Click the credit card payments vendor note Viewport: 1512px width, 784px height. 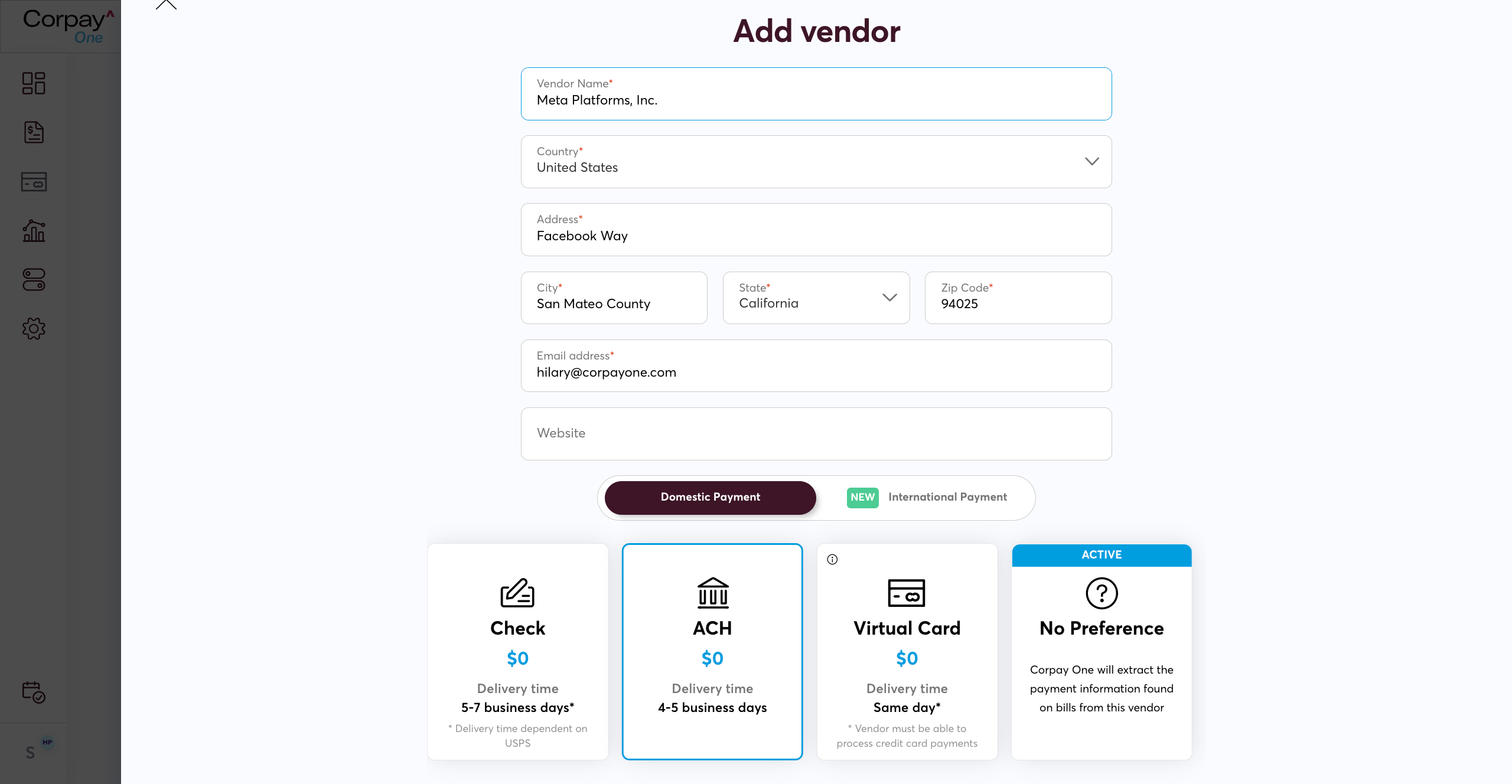(907, 736)
